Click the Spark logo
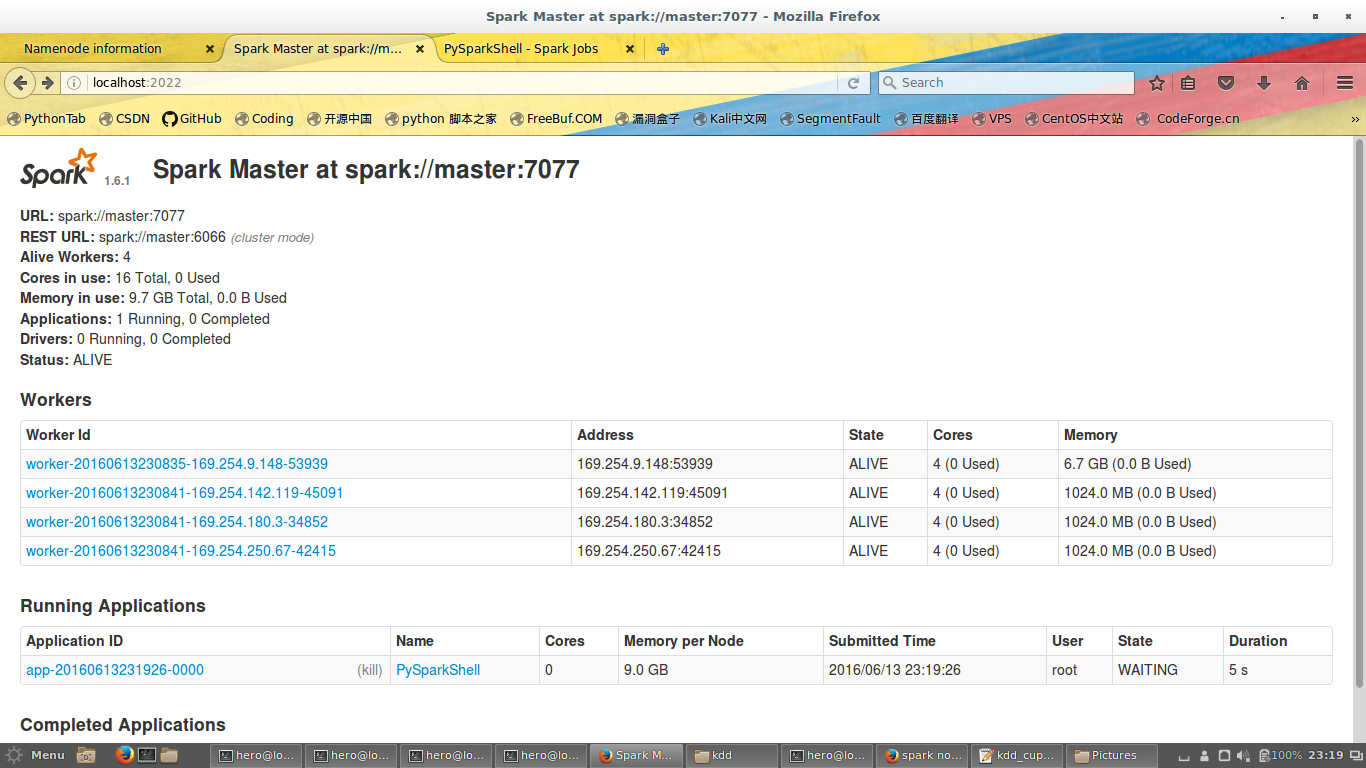Screen dimensions: 1366x768 click(59, 168)
